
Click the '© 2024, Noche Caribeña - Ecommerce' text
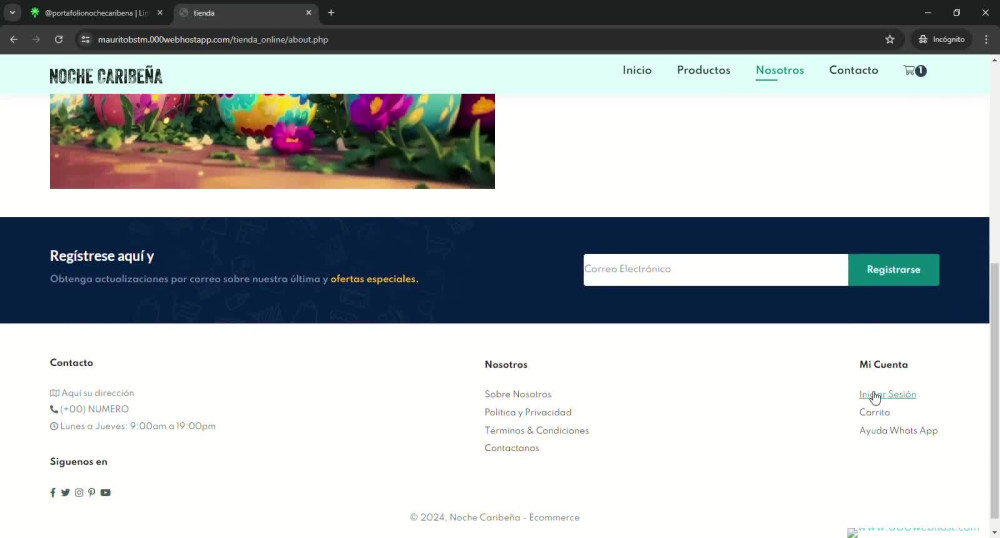click(495, 518)
